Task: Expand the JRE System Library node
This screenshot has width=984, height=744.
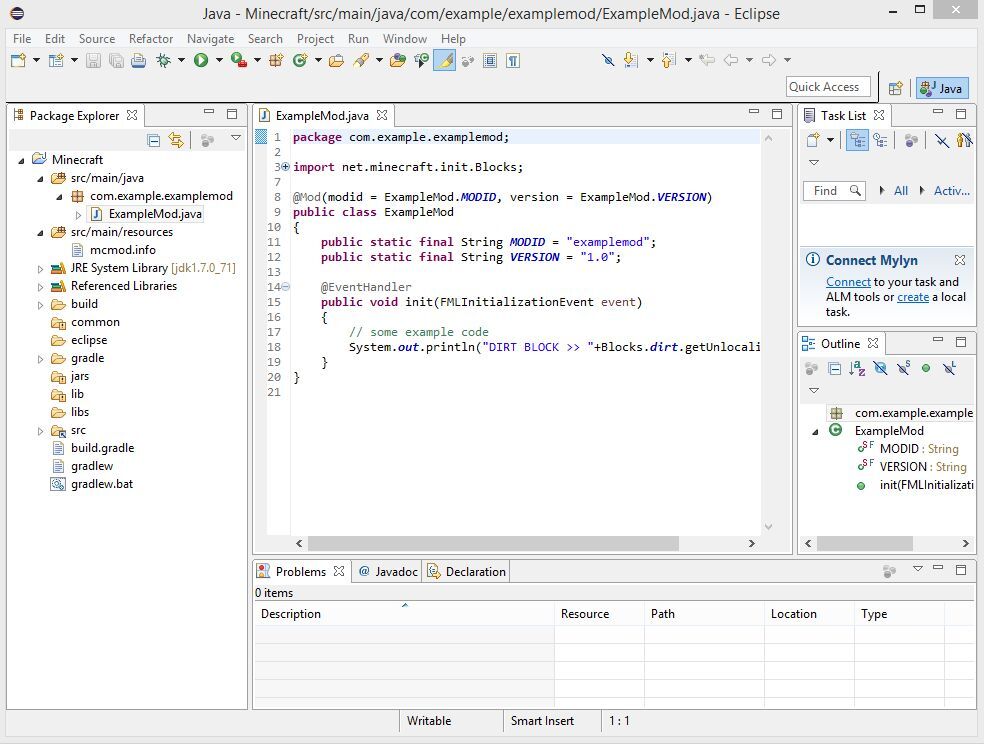Action: point(41,268)
